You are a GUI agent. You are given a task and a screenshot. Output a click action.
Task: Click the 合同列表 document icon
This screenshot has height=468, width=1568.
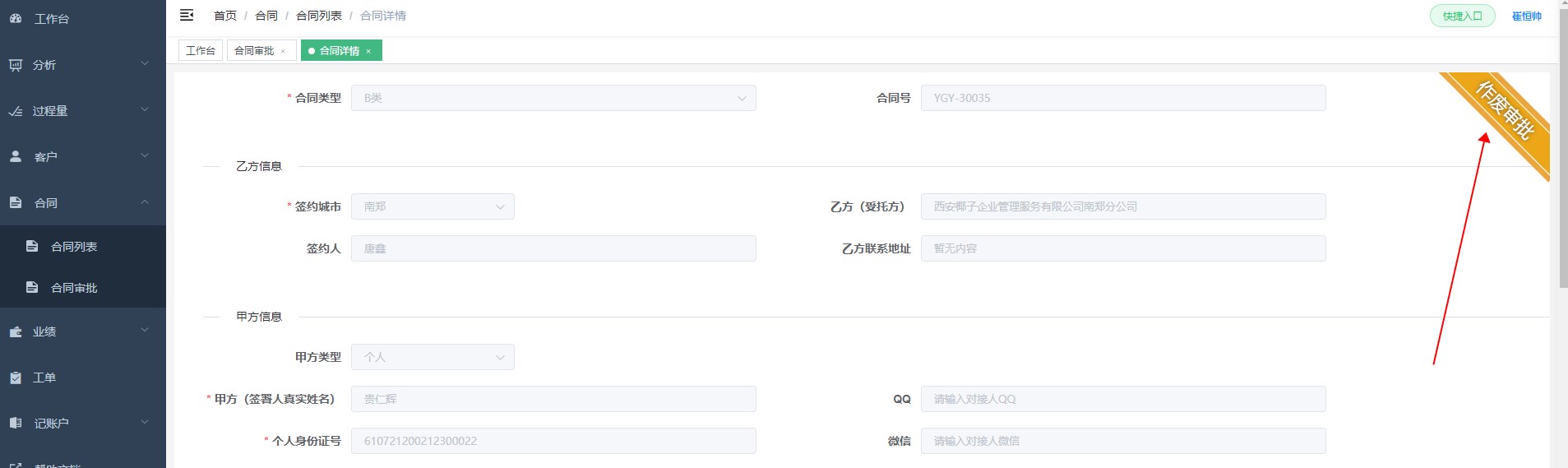32,246
